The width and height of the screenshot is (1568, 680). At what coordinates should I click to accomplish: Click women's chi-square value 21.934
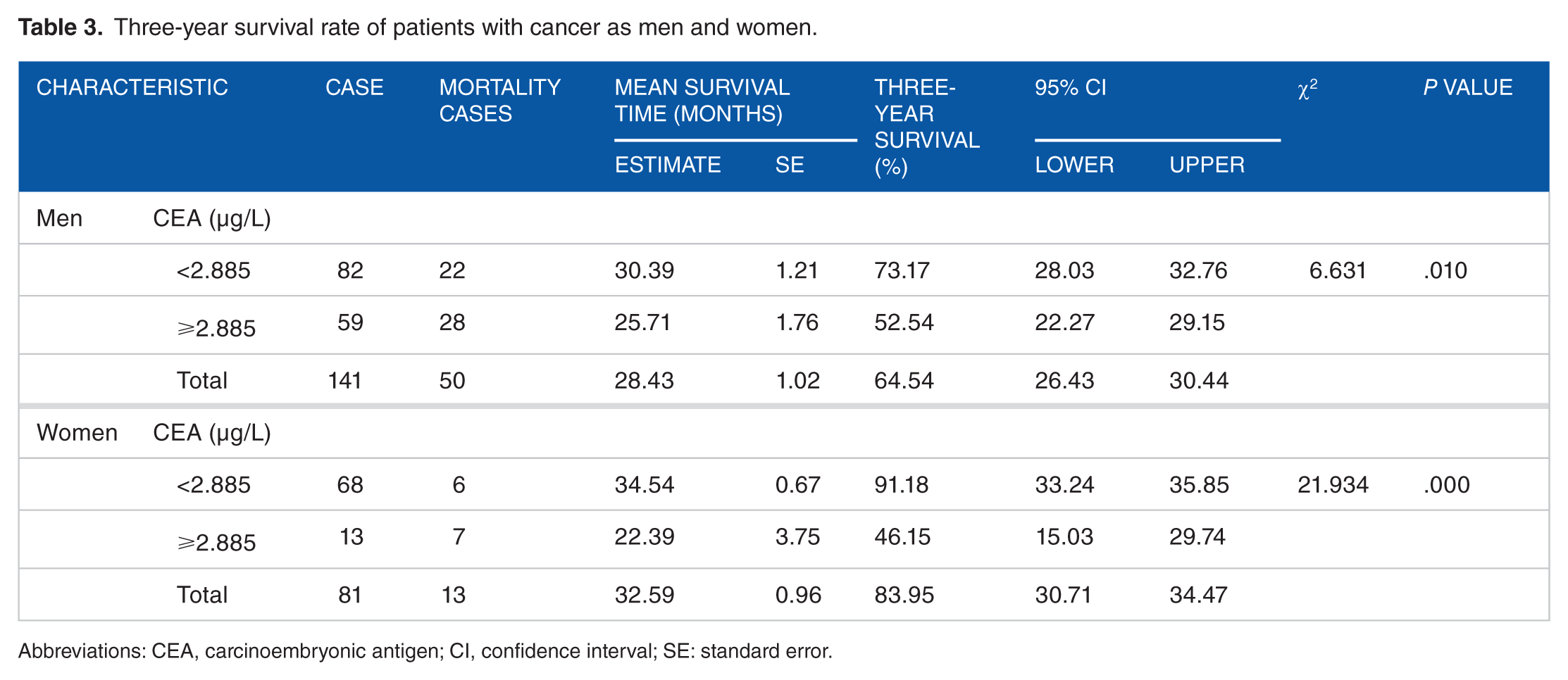point(1333,484)
